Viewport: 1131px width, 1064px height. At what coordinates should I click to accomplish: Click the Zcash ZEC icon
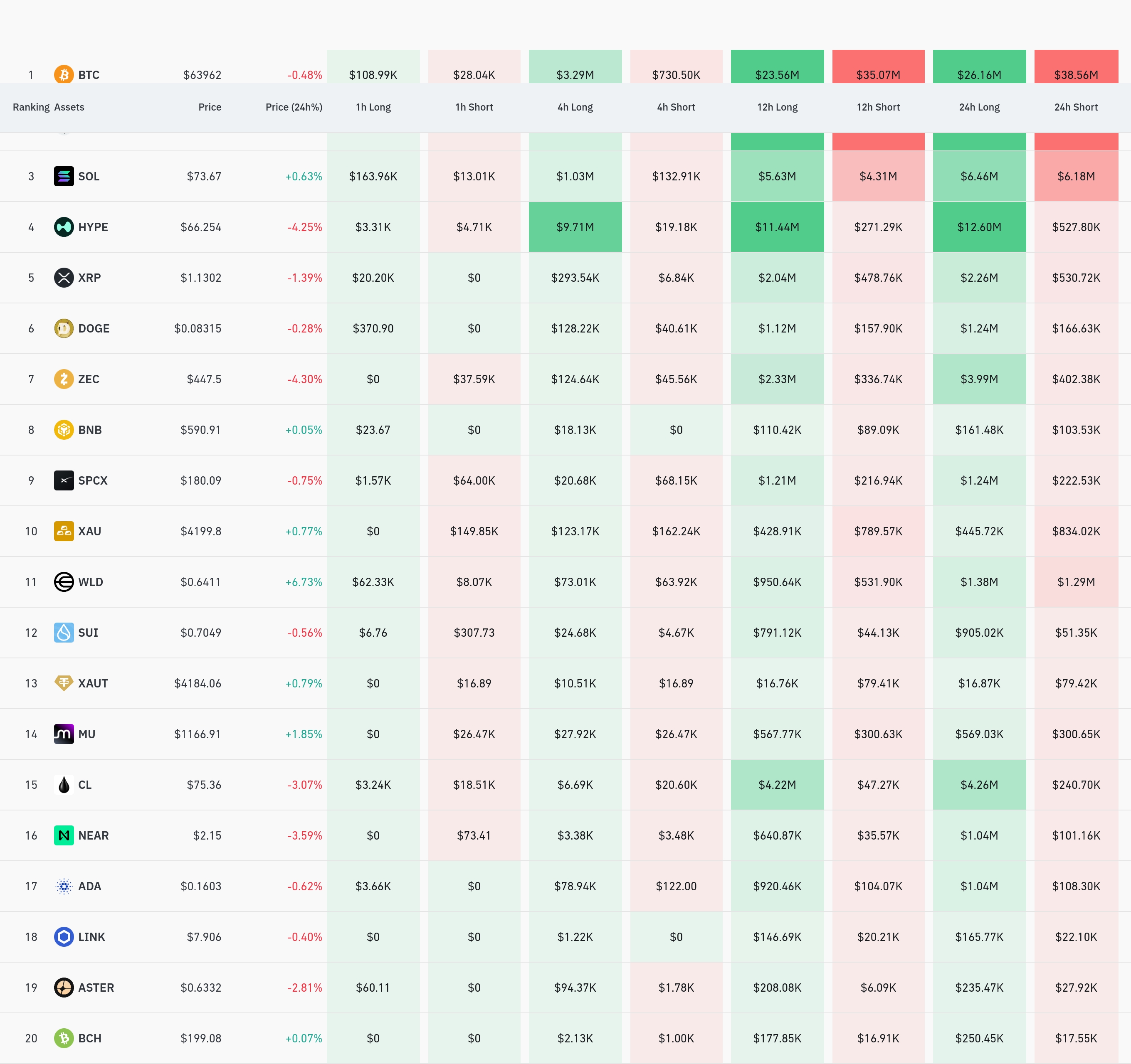point(64,379)
